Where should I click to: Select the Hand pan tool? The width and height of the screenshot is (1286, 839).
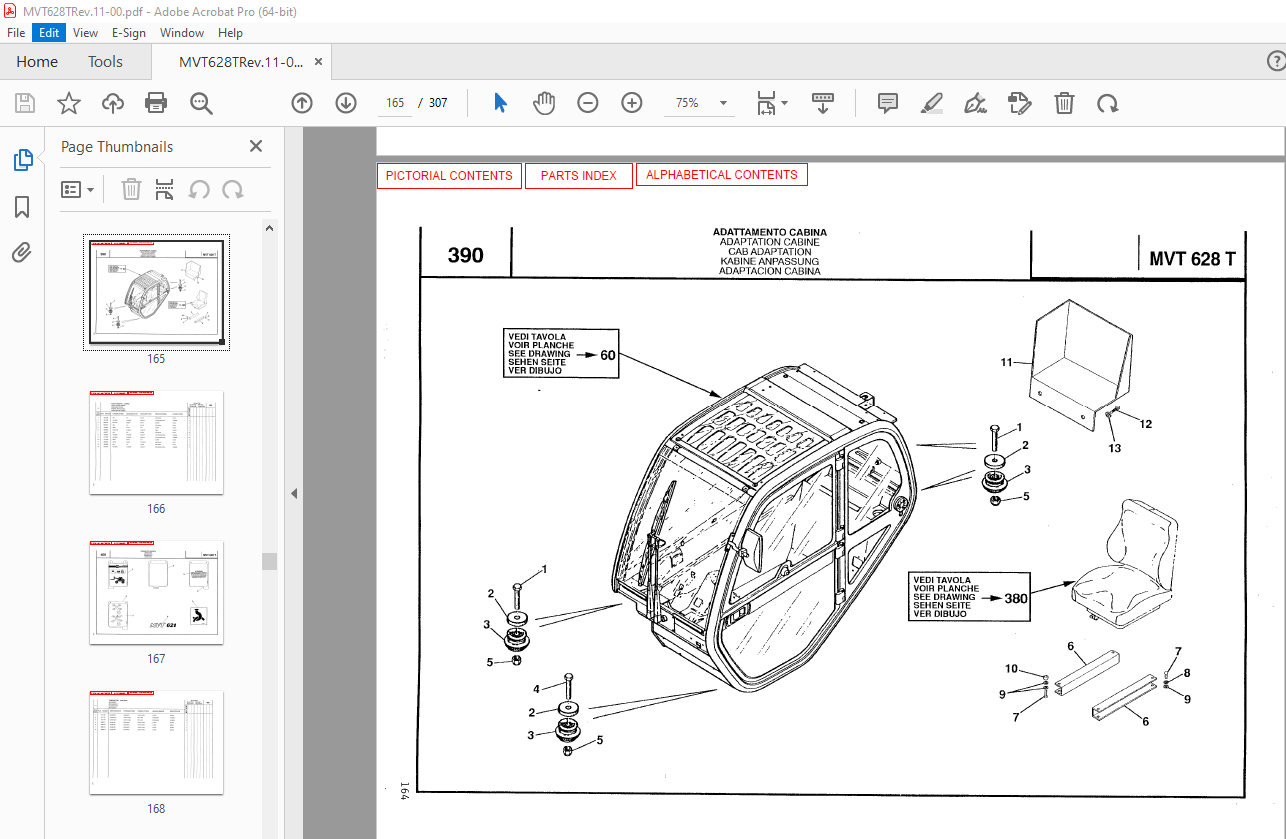[544, 103]
